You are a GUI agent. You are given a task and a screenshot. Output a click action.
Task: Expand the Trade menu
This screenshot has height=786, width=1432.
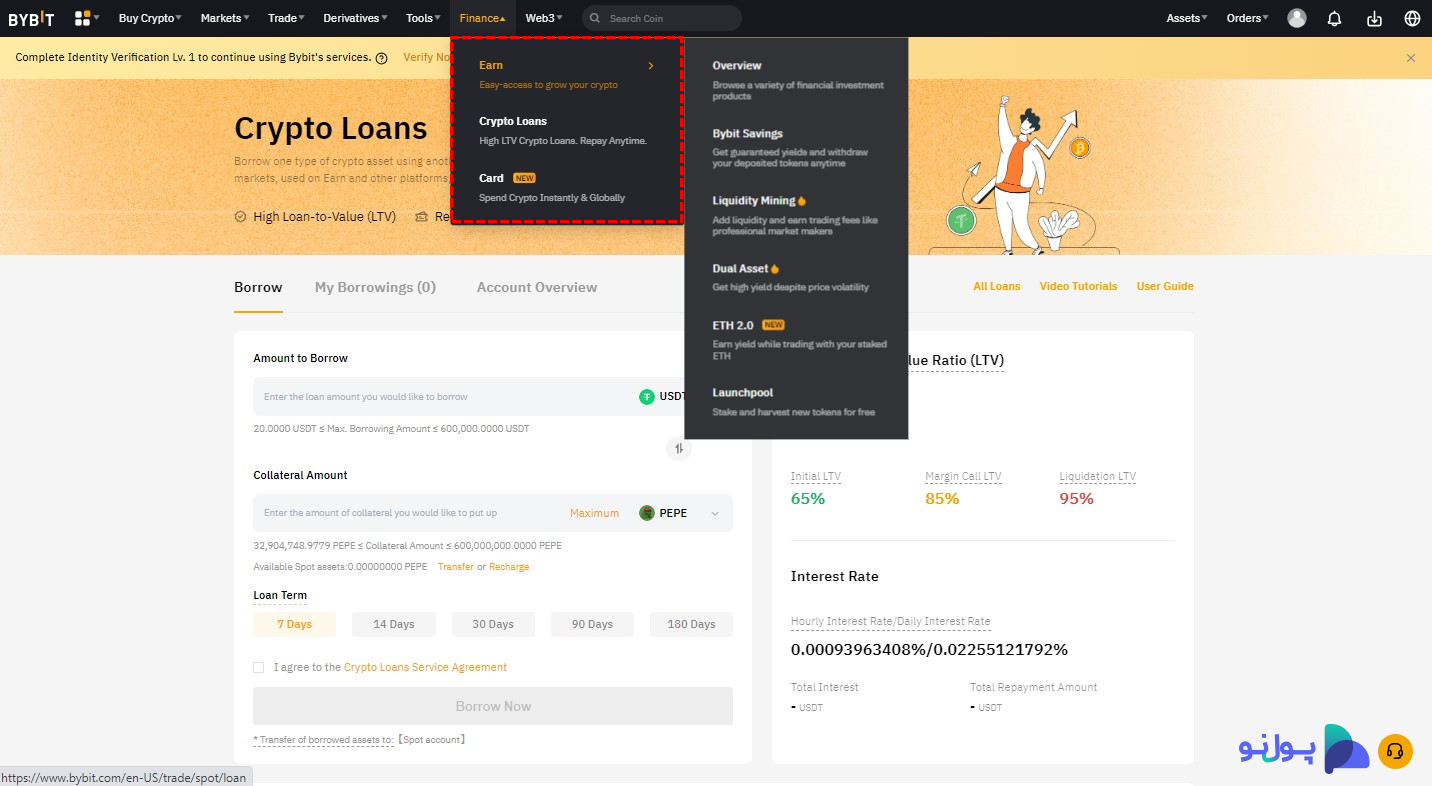(286, 18)
